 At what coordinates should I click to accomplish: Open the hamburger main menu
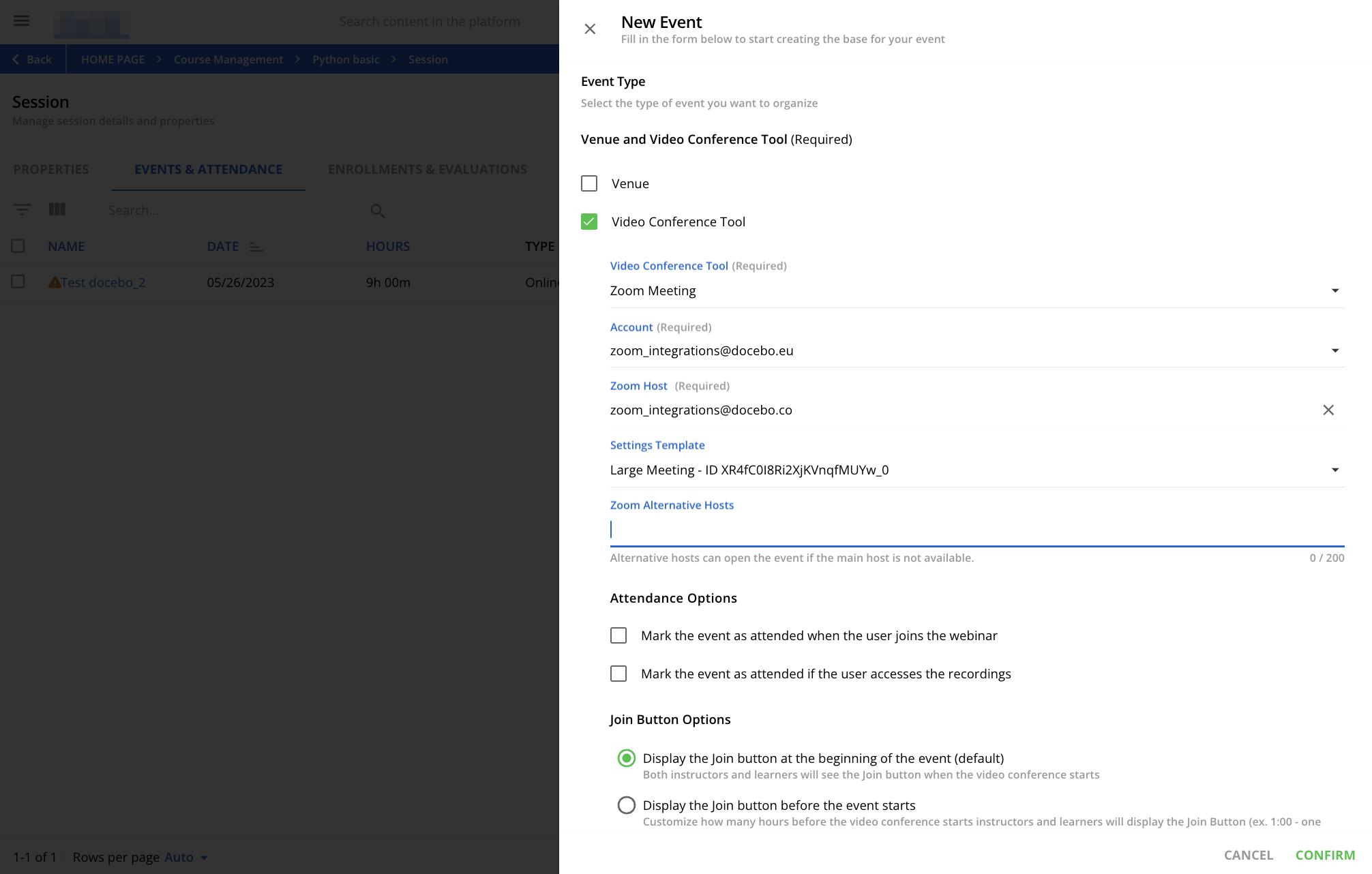click(x=22, y=20)
